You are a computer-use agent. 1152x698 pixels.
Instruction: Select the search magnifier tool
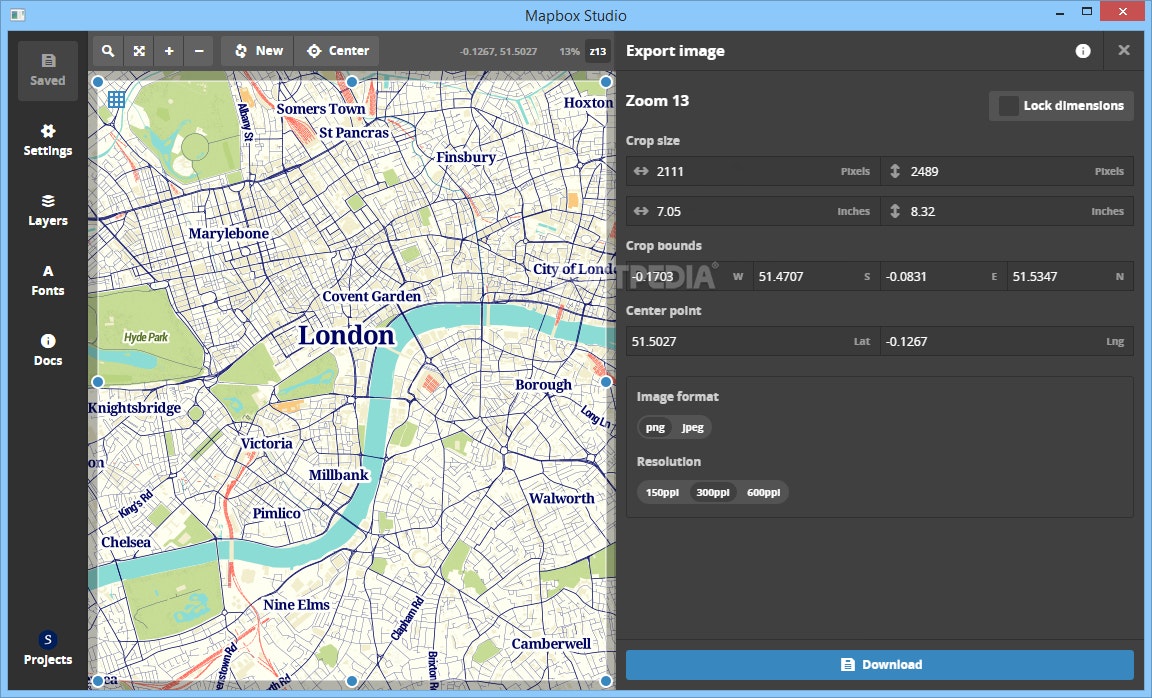tap(106, 50)
